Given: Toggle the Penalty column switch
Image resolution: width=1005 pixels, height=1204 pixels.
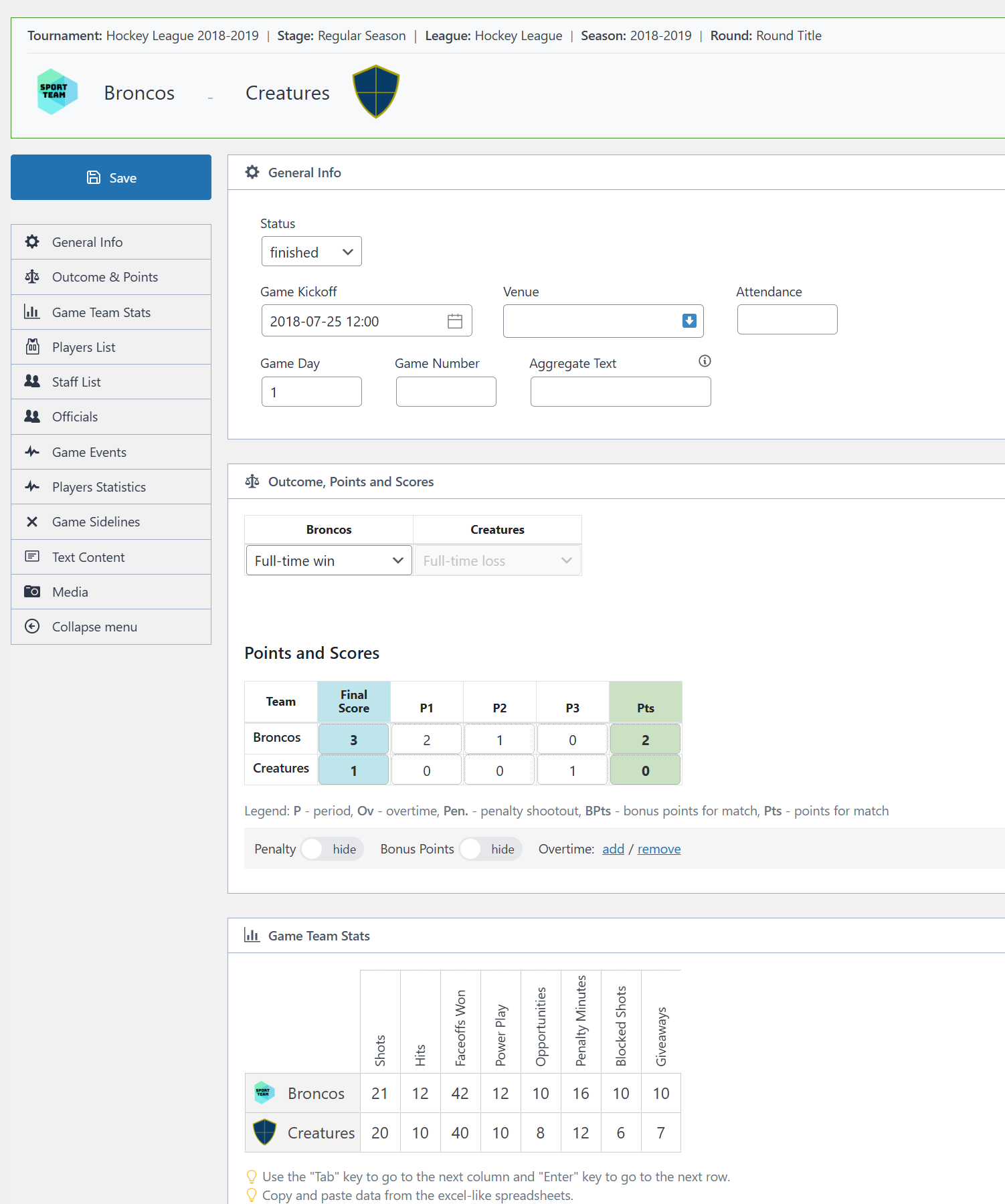Looking at the screenshot, I should click(313, 849).
